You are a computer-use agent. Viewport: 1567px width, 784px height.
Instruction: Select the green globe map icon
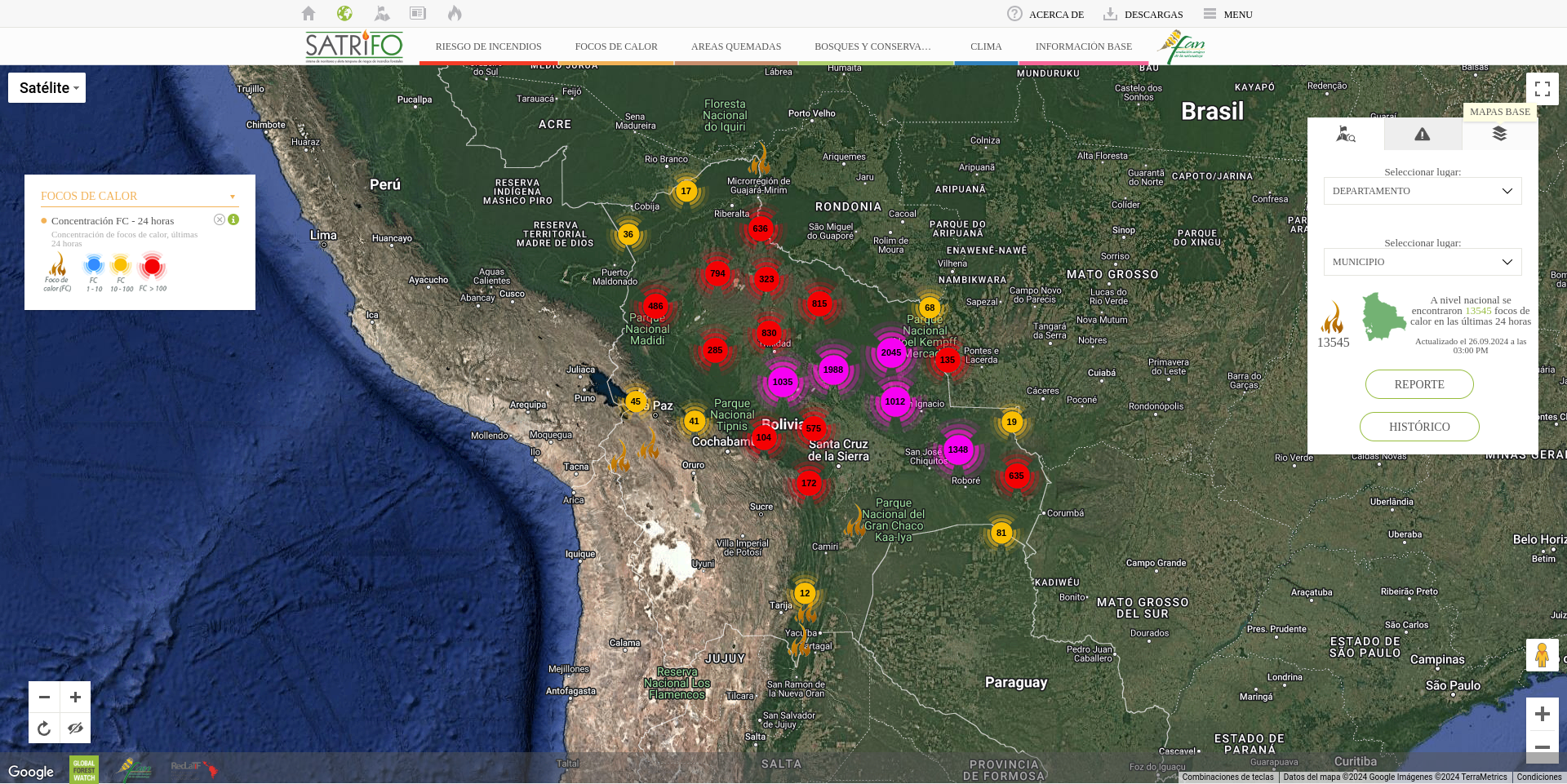pyautogui.click(x=344, y=13)
